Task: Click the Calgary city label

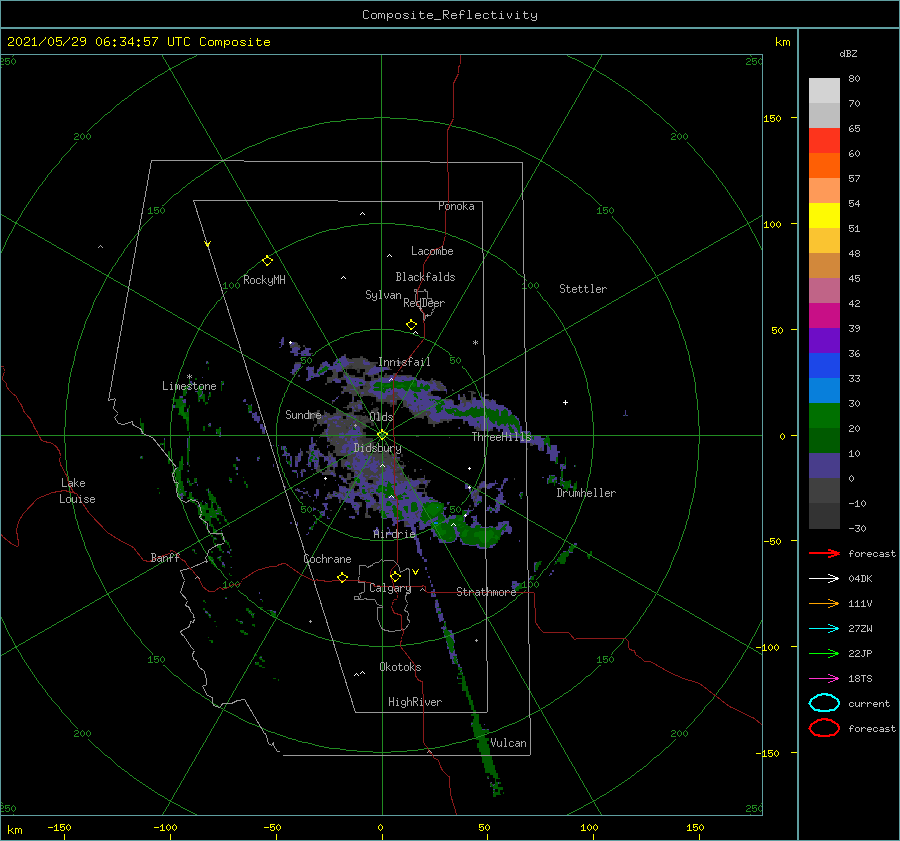Action: pyautogui.click(x=390, y=588)
